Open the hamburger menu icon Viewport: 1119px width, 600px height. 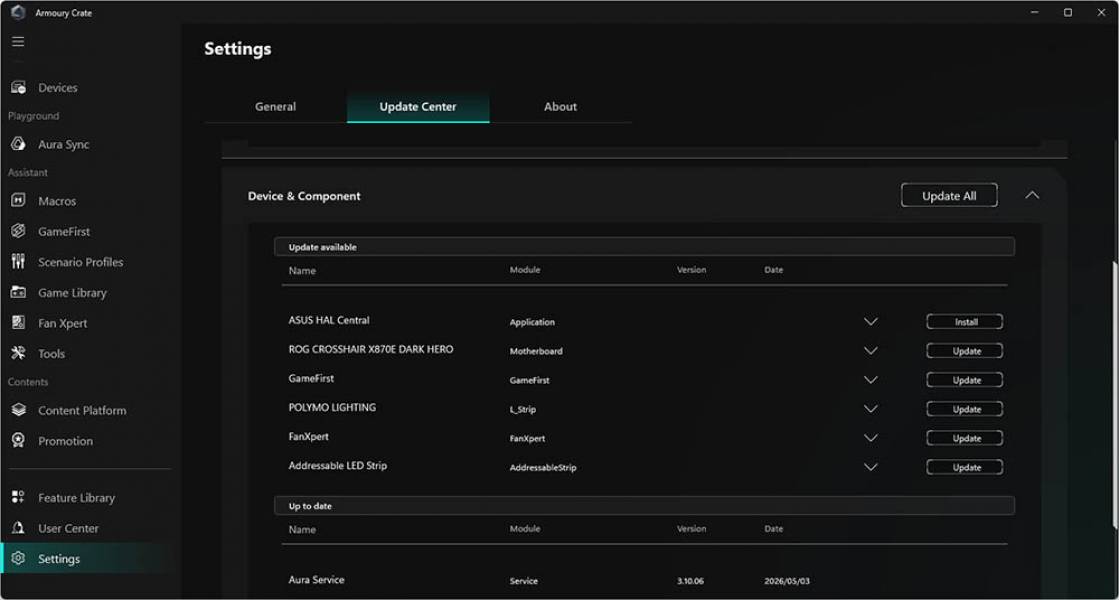(x=18, y=41)
